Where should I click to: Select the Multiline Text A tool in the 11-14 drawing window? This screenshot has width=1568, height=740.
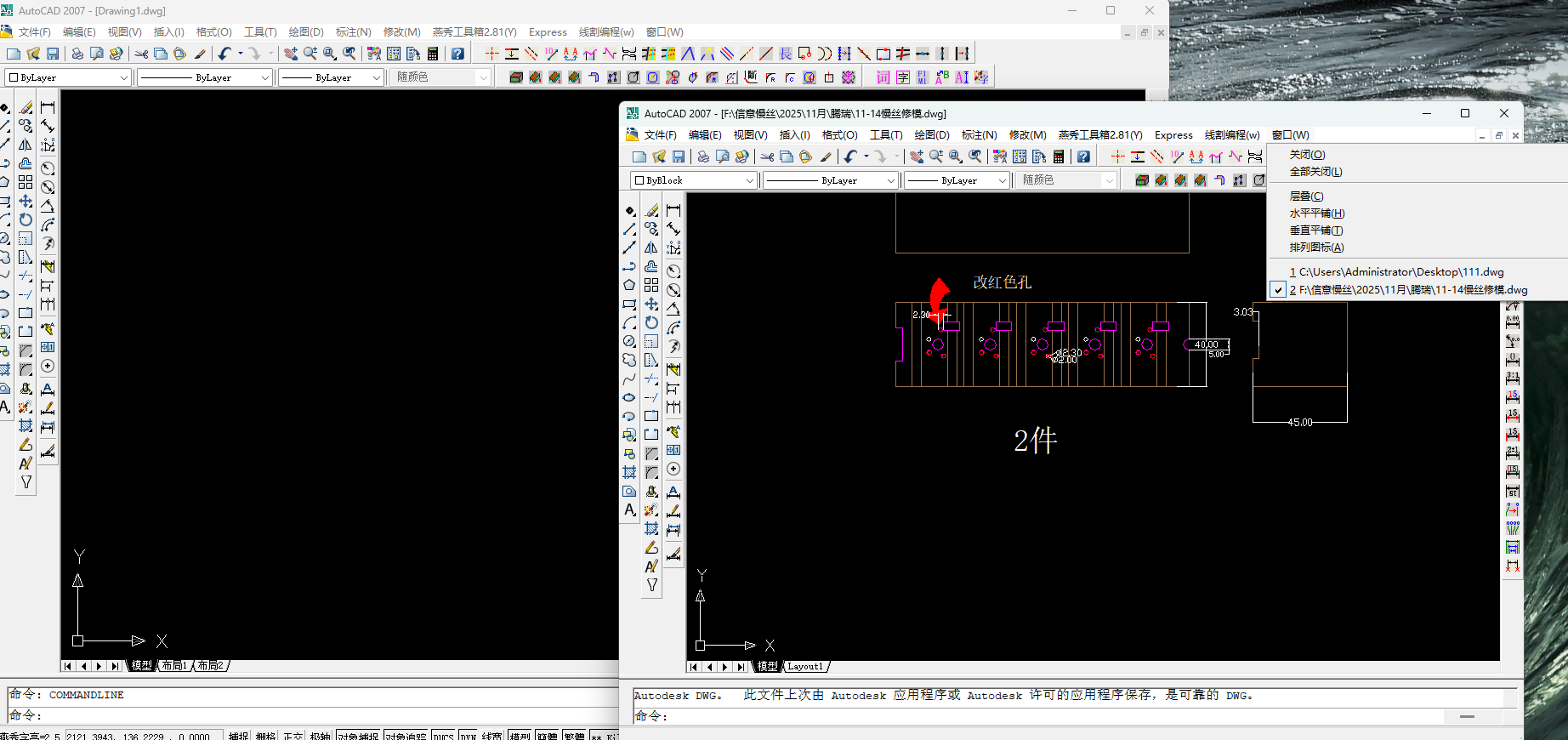pos(629,509)
